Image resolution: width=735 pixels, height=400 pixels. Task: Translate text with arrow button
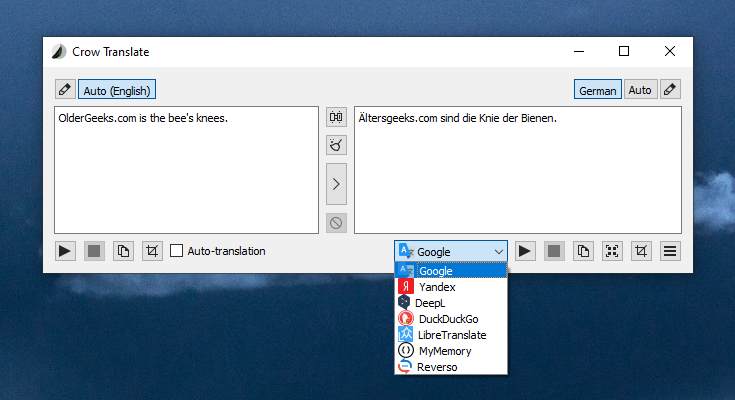click(x=336, y=184)
